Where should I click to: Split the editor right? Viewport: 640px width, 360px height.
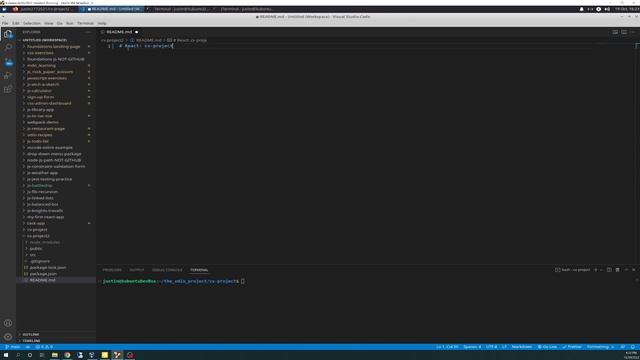click(x=624, y=32)
